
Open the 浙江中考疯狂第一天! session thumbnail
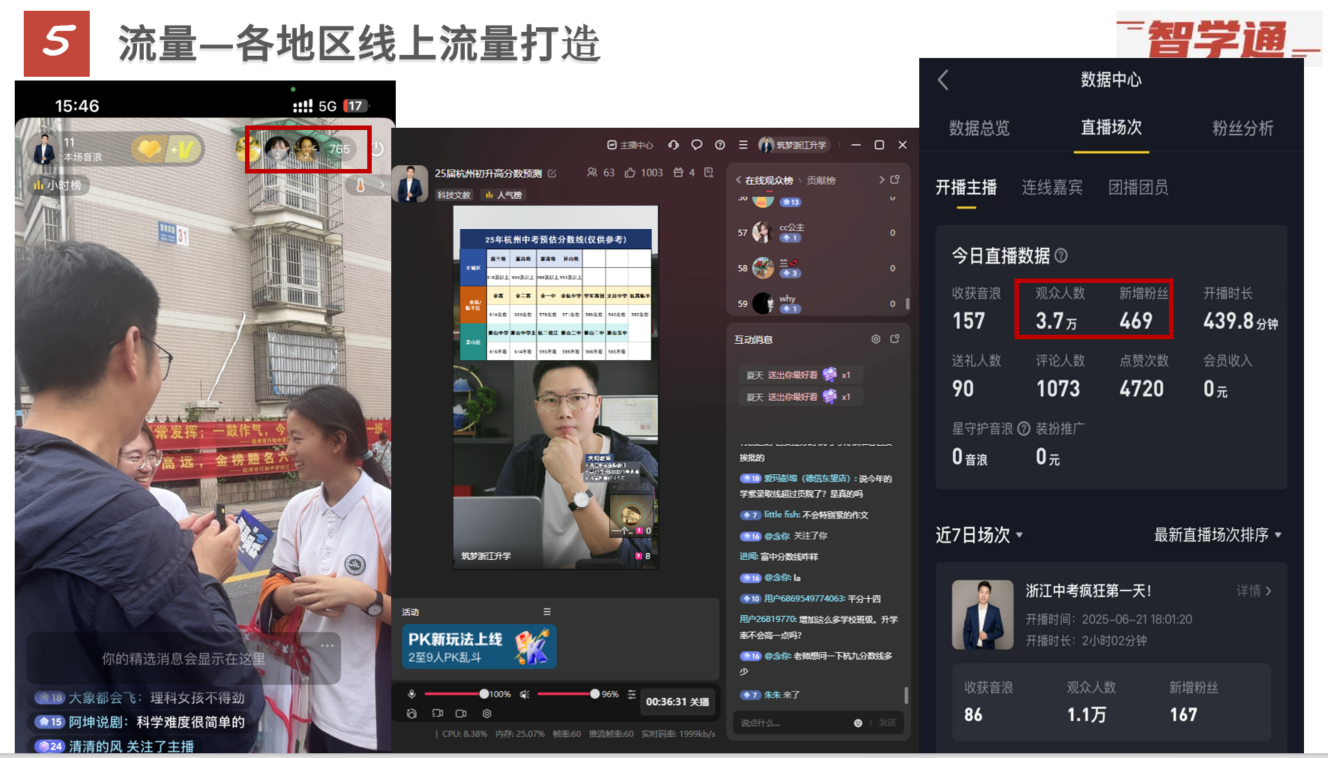coord(982,615)
